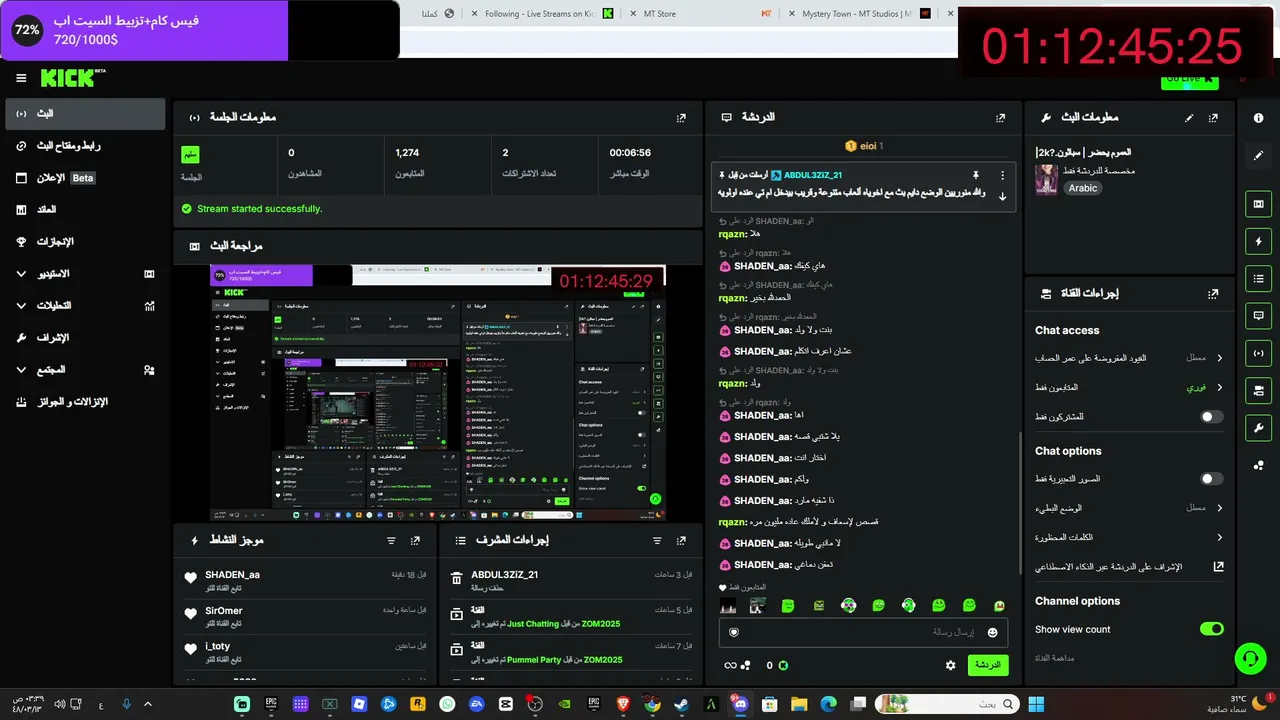
Task: Expand the التحليلات sidebar section
Action: click(x=85, y=306)
